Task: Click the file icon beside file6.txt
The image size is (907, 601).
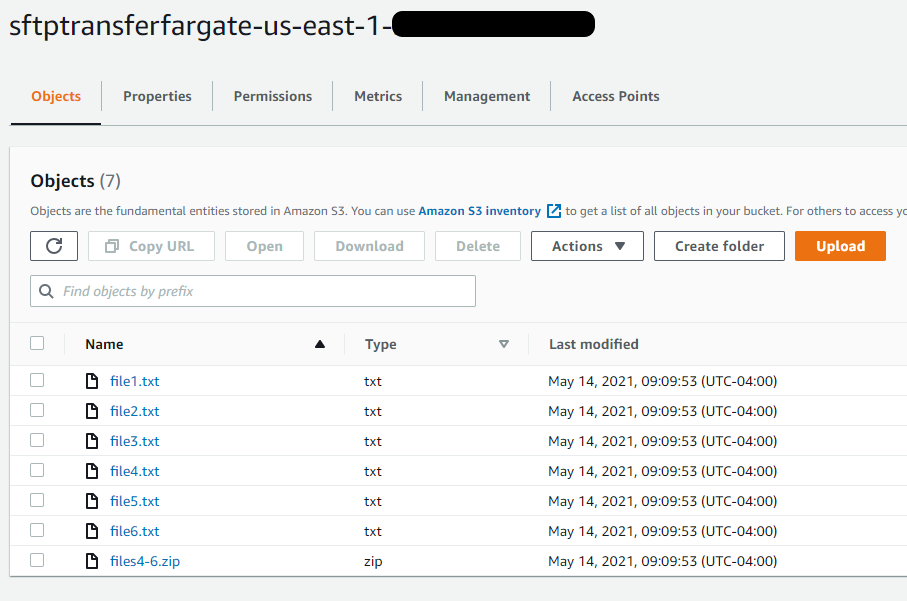Action: click(91, 530)
